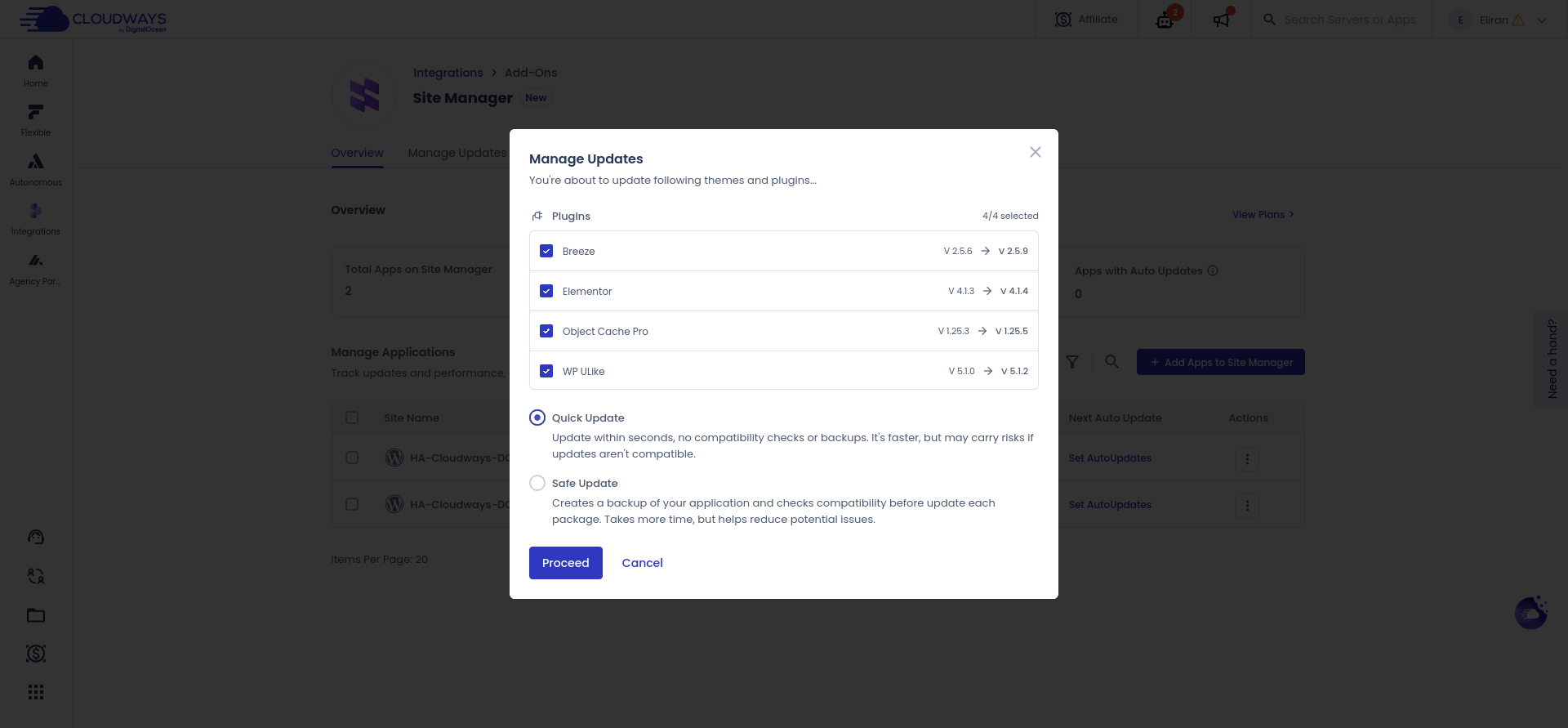Open the apps grid sidebar icon
This screenshot has height=728, width=1568.
click(x=36, y=692)
